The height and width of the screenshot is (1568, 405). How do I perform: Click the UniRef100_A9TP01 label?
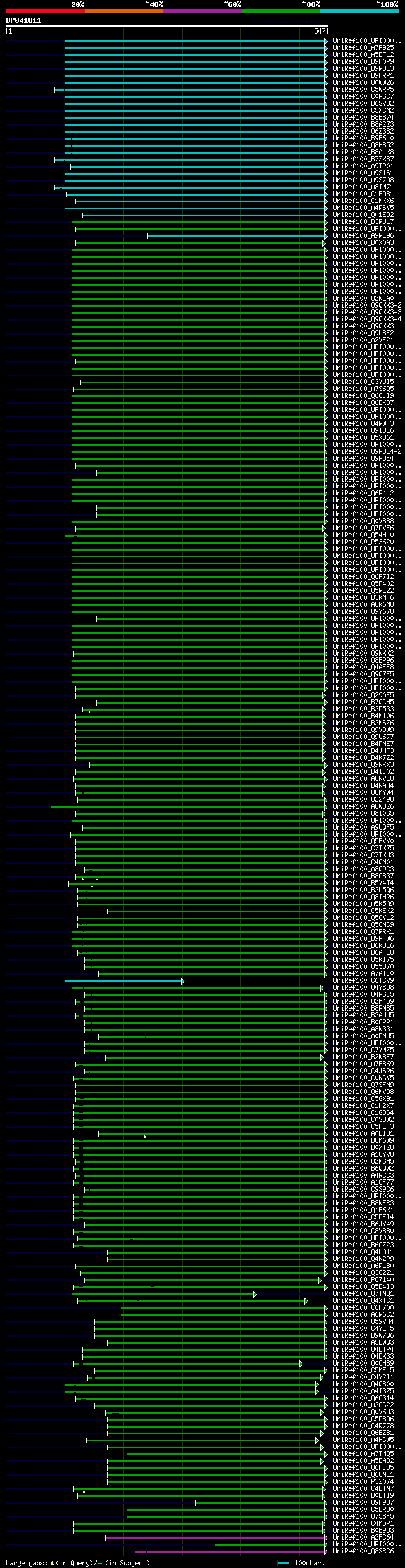[363, 166]
